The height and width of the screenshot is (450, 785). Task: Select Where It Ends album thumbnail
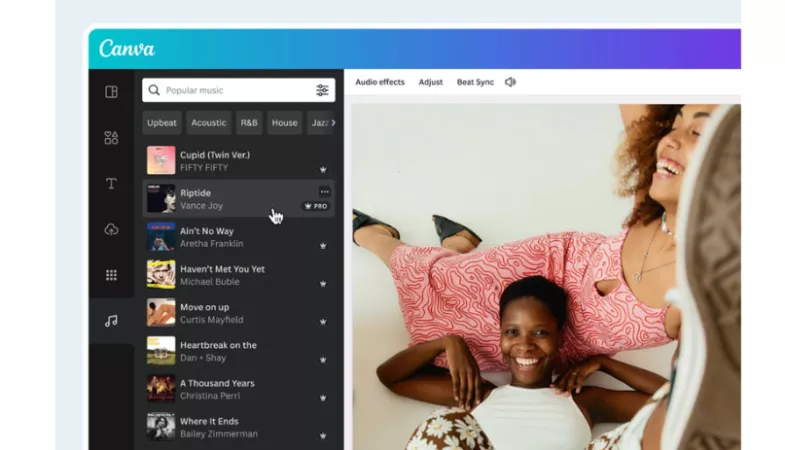(161, 426)
